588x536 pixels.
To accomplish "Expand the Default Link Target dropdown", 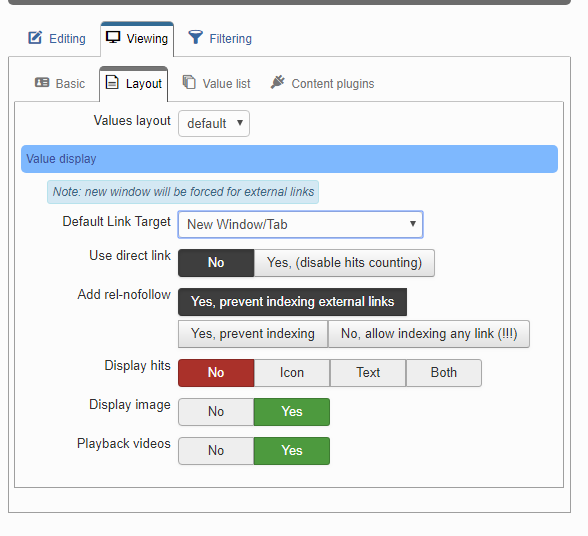I will [x=300, y=224].
